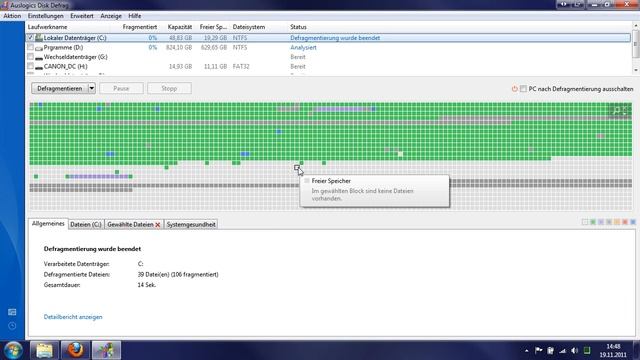The image size is (640, 360).
Task: Click the red power icon beside the shutdown option
Action: tap(515, 89)
